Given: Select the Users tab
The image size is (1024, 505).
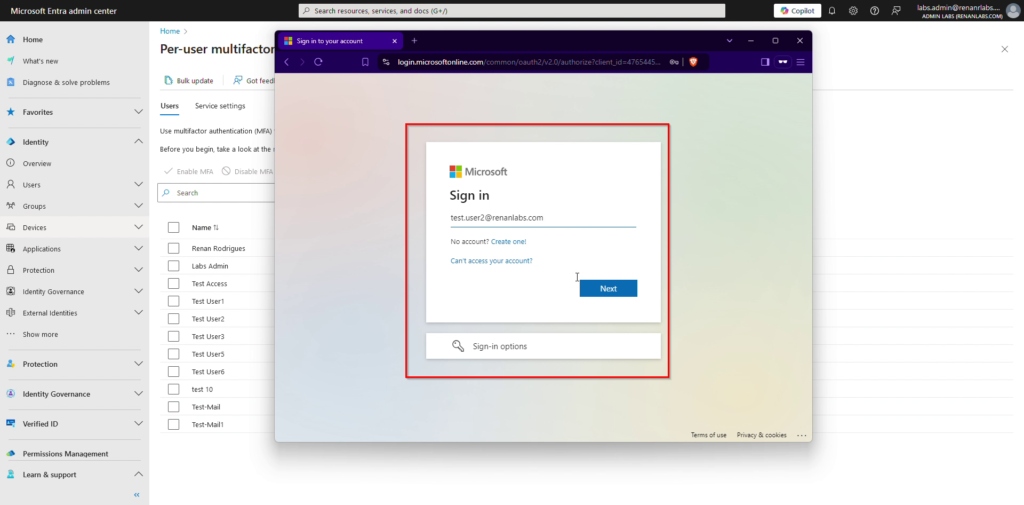Looking at the screenshot, I should (169, 106).
